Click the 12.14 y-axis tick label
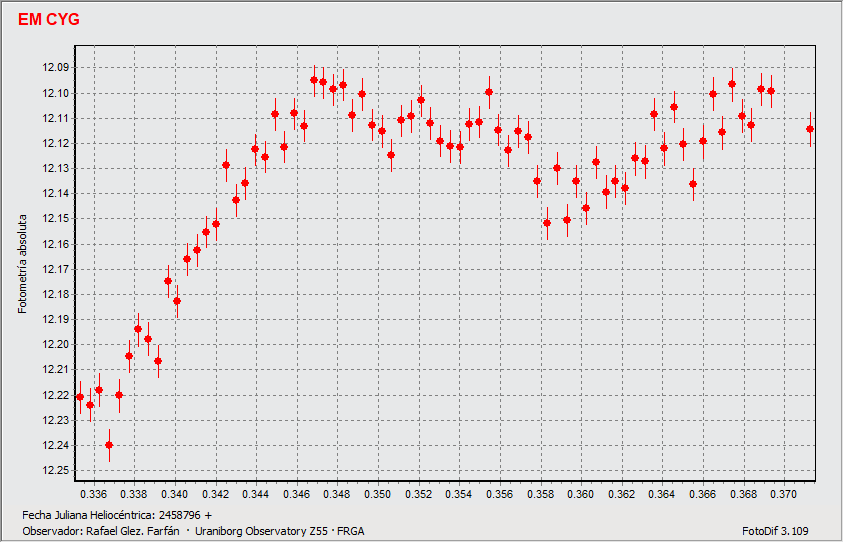 pos(55,194)
